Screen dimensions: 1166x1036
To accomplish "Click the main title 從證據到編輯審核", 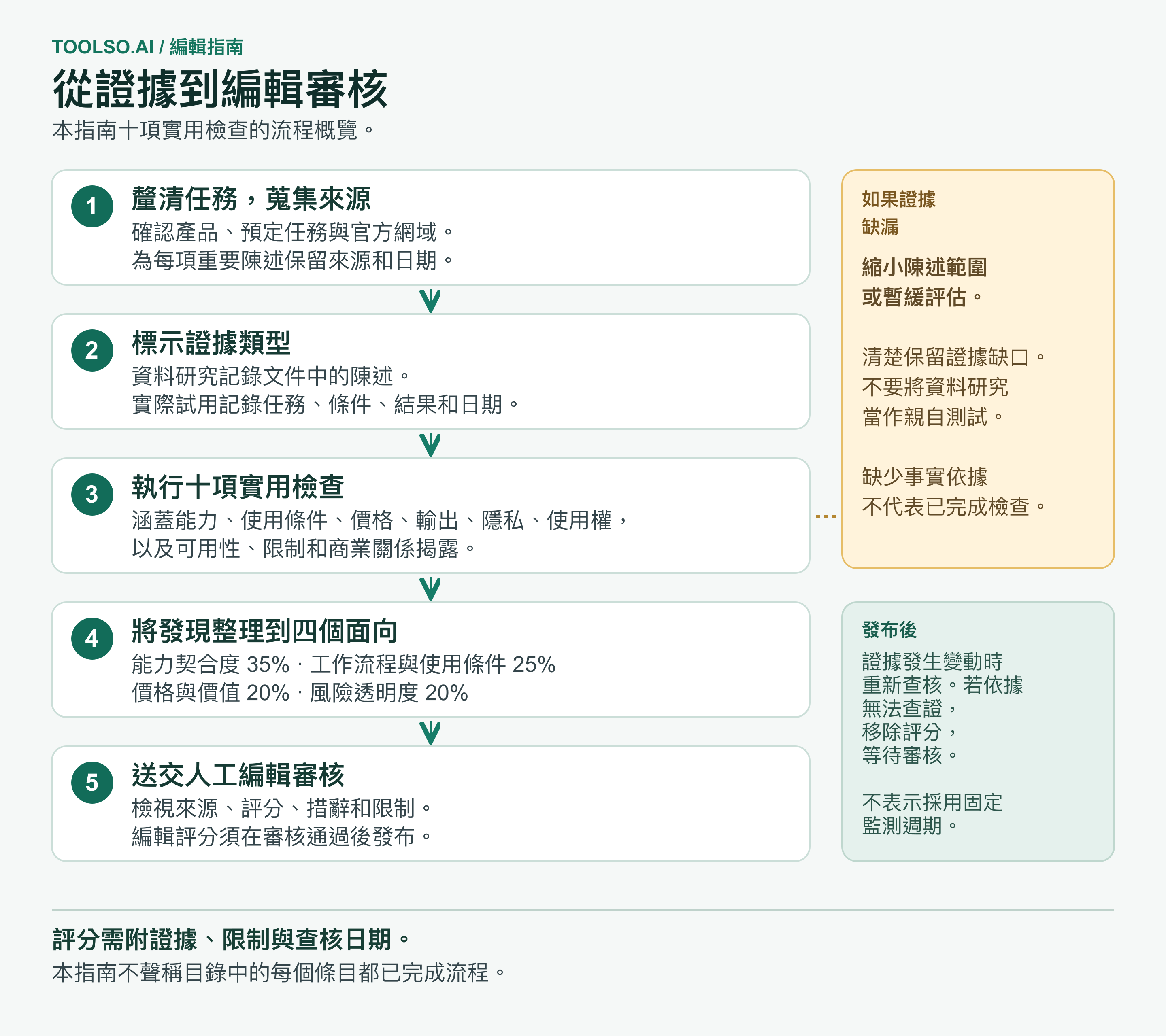I will [220, 89].
